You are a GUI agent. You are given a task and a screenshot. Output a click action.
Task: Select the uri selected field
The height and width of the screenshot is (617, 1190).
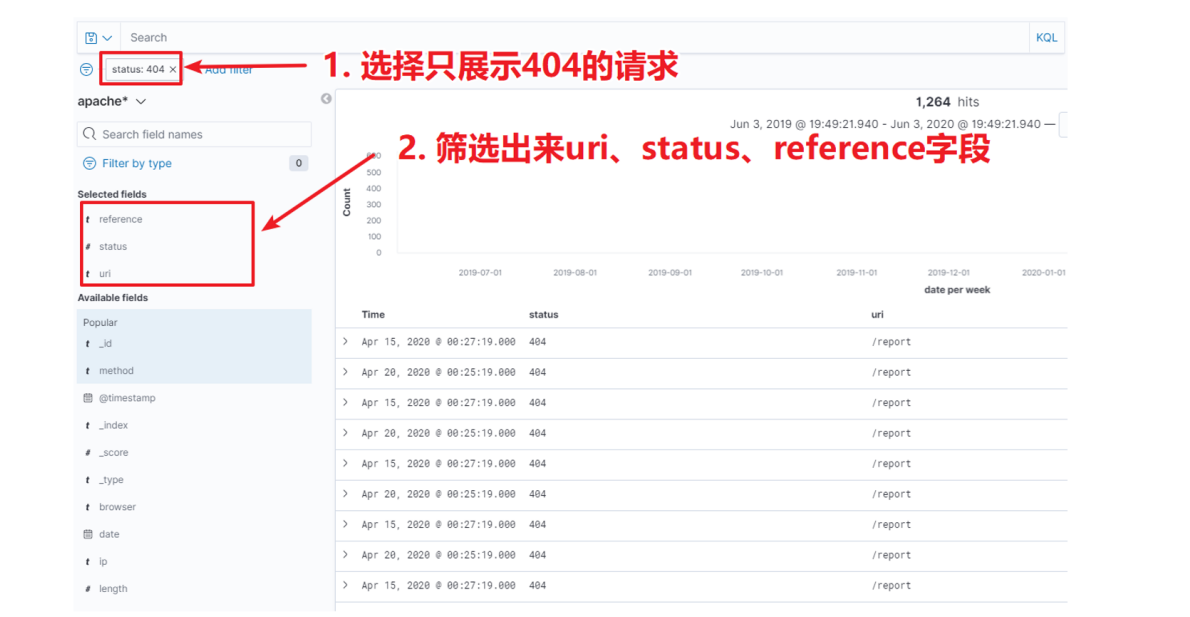(x=105, y=274)
